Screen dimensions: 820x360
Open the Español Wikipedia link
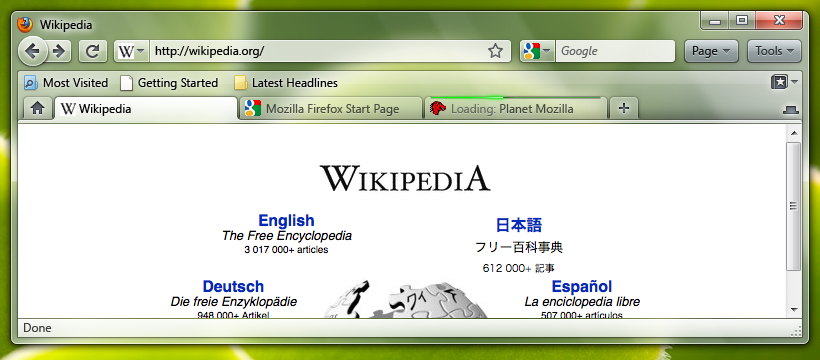tap(582, 287)
